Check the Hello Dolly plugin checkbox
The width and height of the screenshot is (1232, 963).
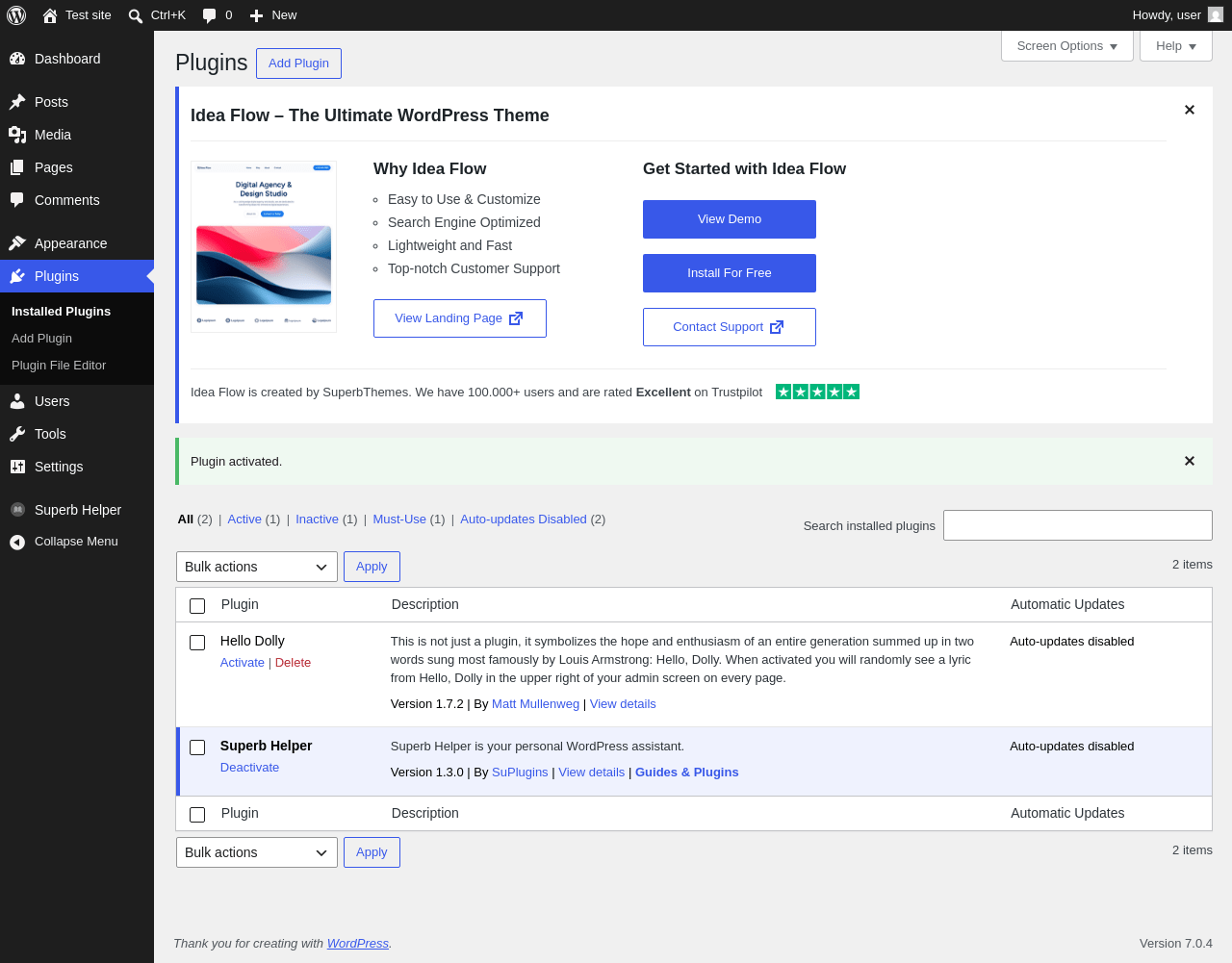coord(197,643)
